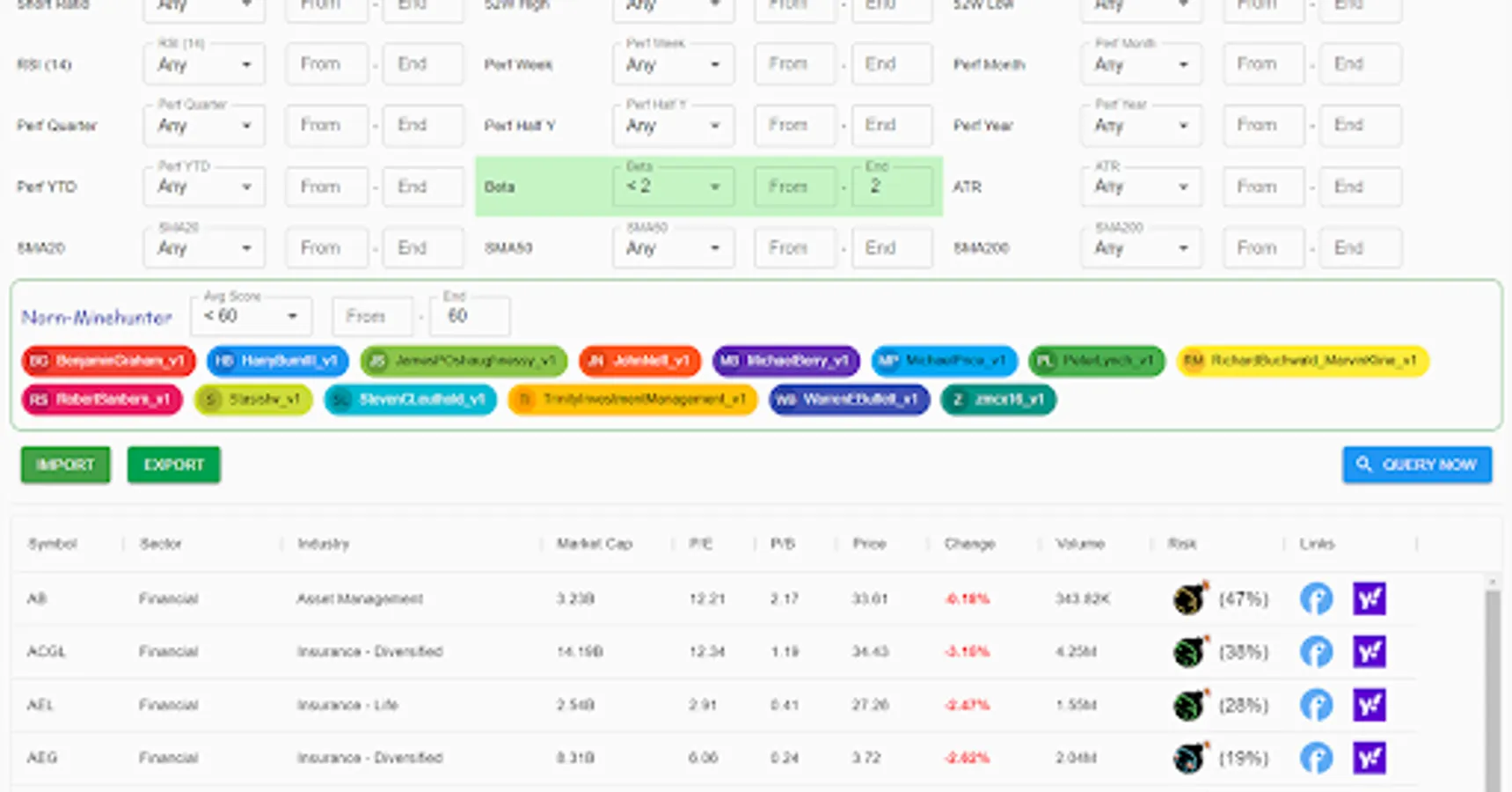Expand the SMA20 dropdown
This screenshot has width=1512, height=792.
(204, 248)
